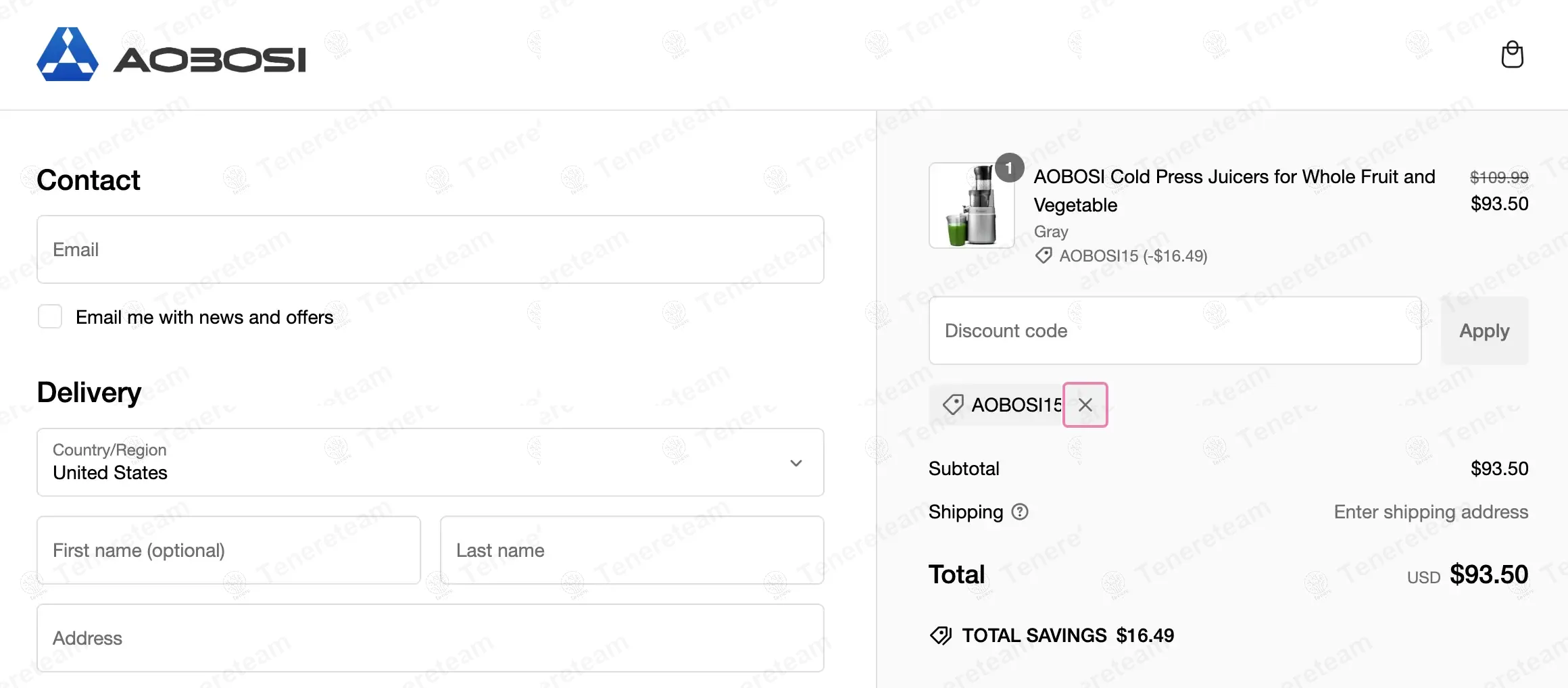
Task: Open the Country/Region dropdown
Action: [431, 462]
